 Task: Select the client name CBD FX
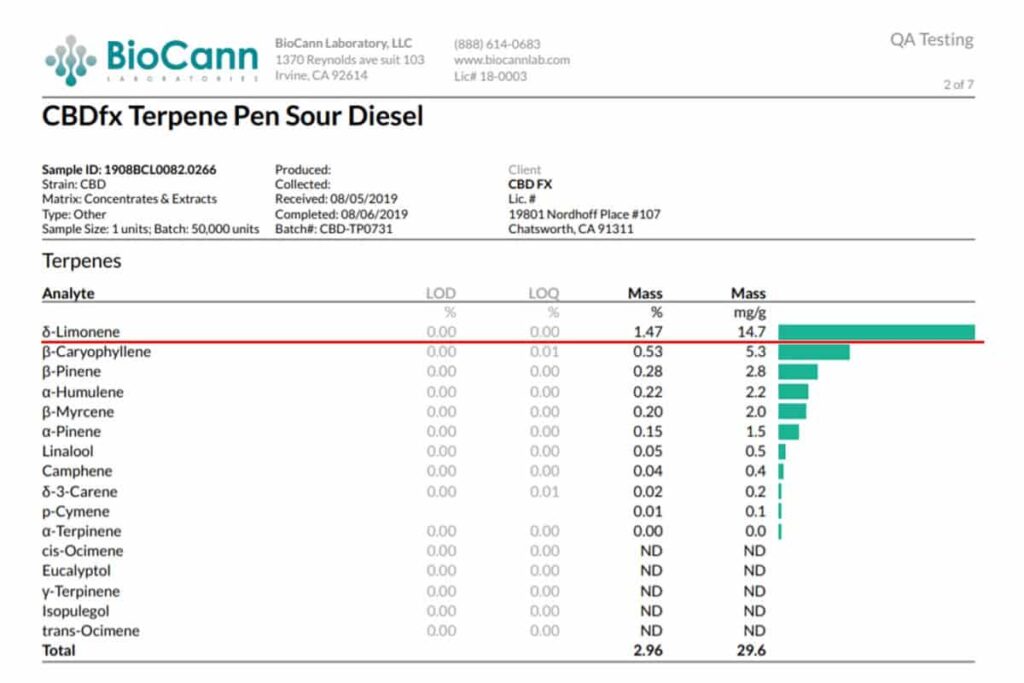point(530,184)
